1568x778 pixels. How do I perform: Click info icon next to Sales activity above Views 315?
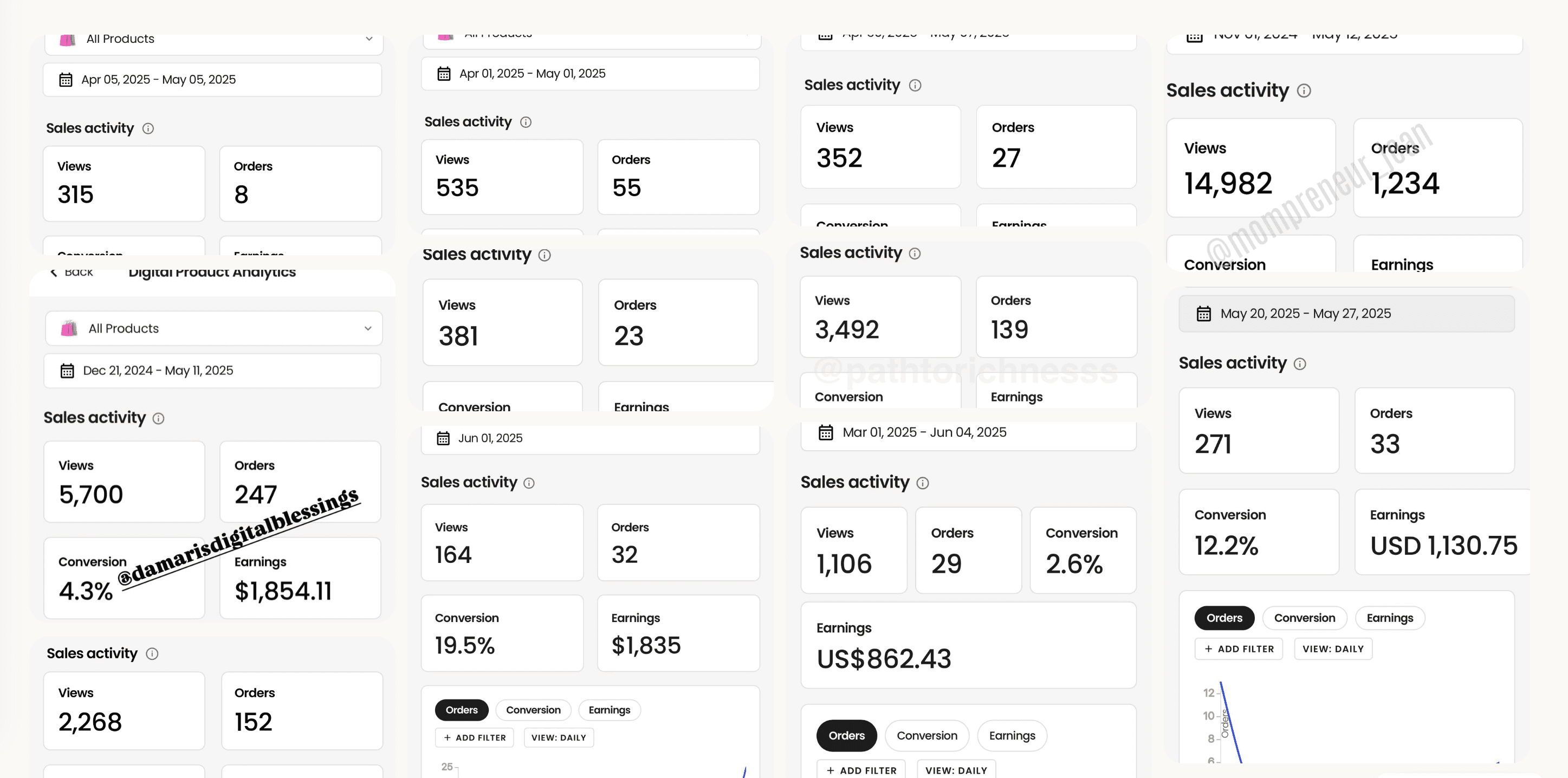coord(148,128)
